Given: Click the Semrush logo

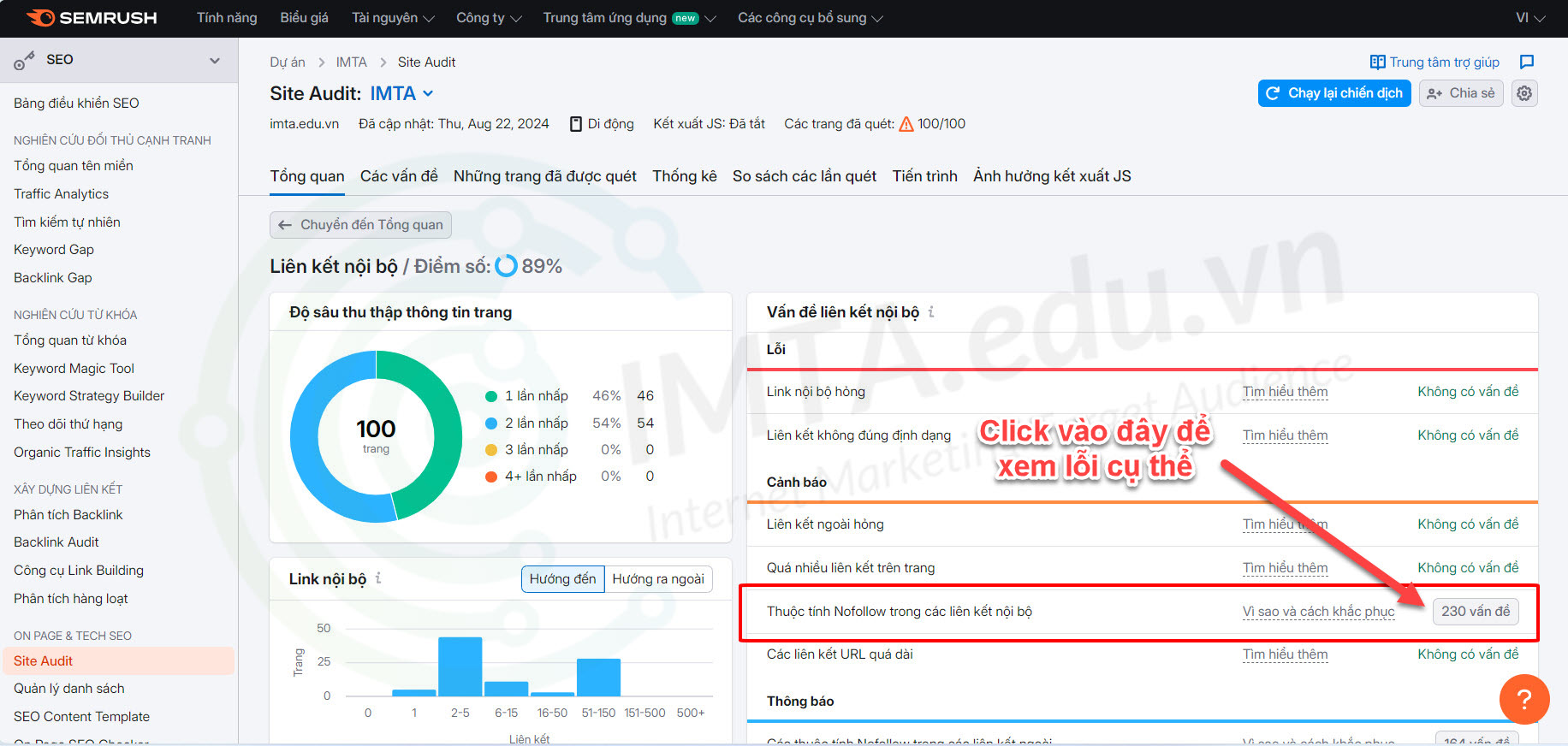Looking at the screenshot, I should 92,18.
